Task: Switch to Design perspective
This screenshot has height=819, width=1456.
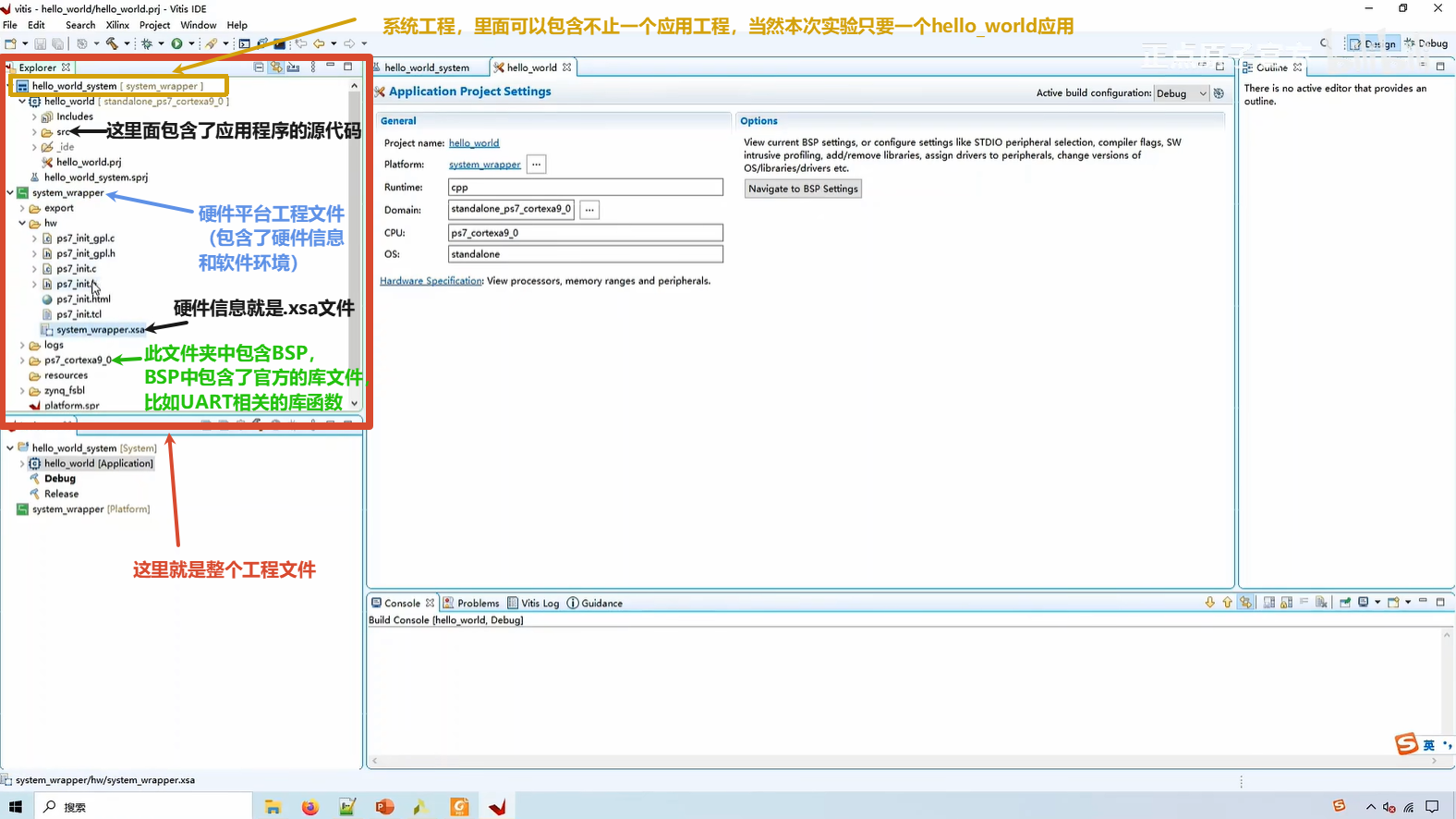Action: pyautogui.click(x=1372, y=43)
